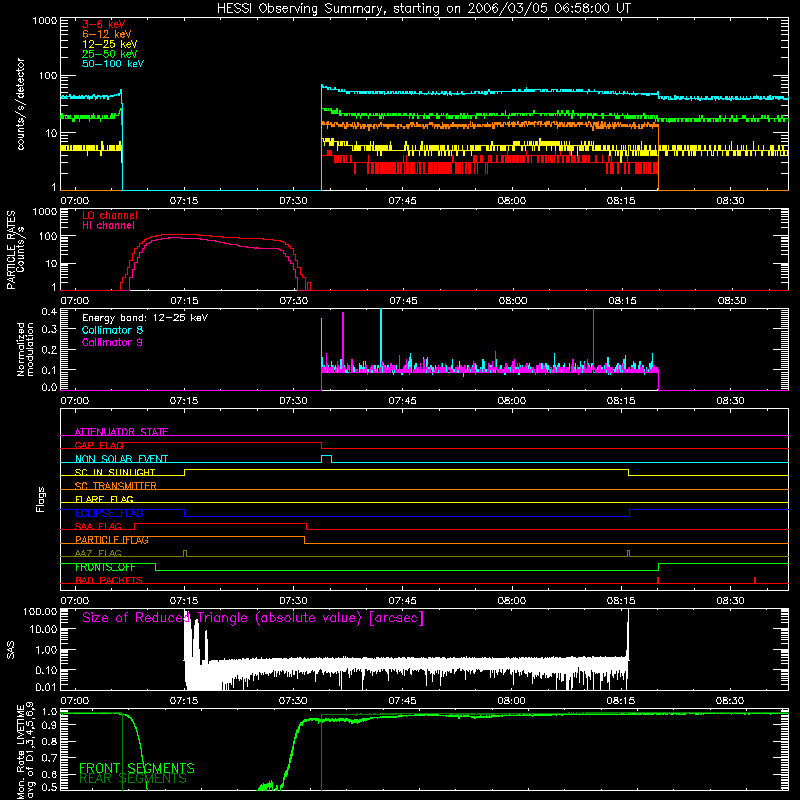Click the ECLIPSE_FLAG label
Screen dimensions: 800x800
click(x=109, y=513)
